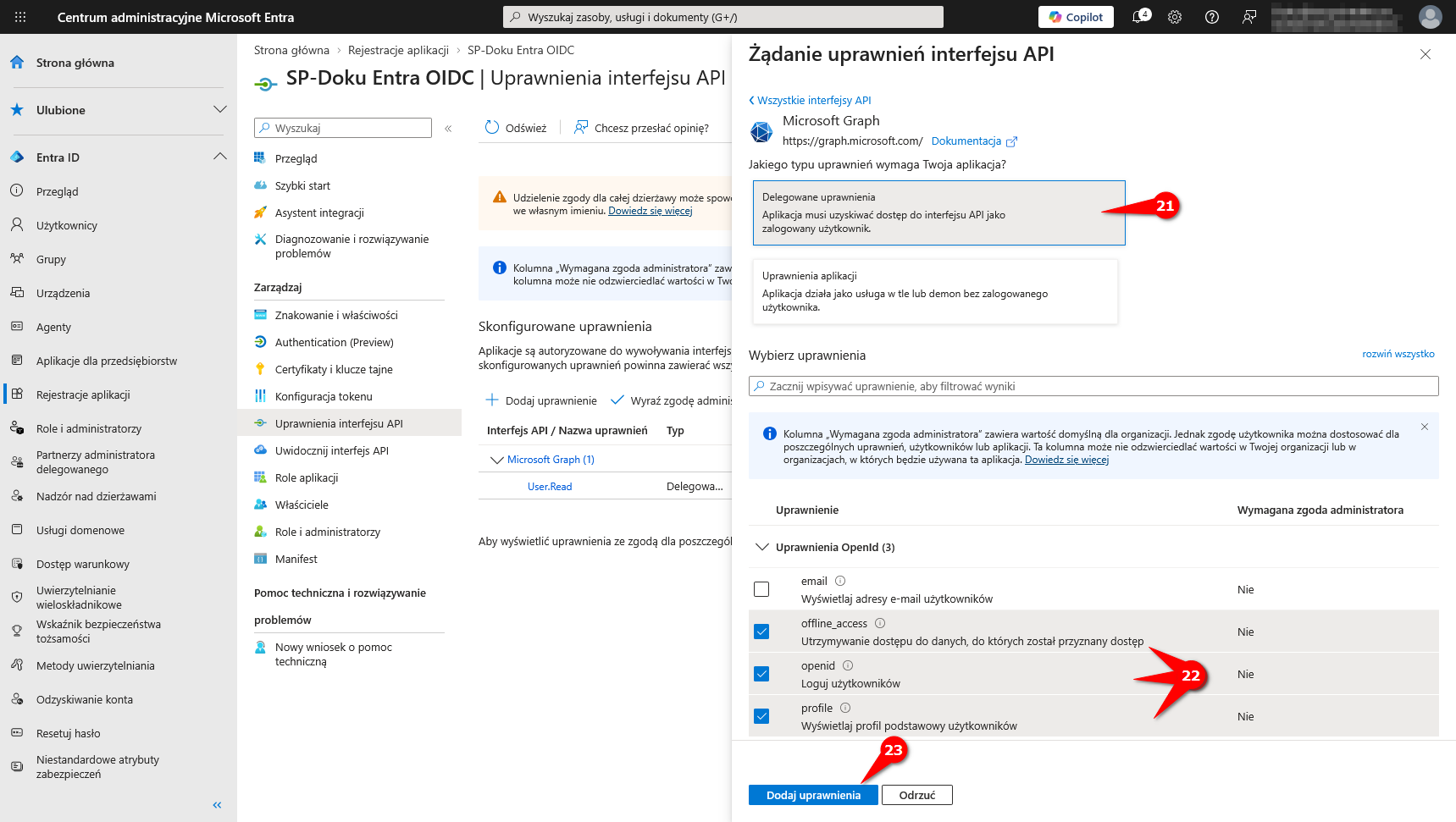Viewport: 1456px width, 822px height.
Task: Open portal settings gear icon
Action: tap(1175, 17)
